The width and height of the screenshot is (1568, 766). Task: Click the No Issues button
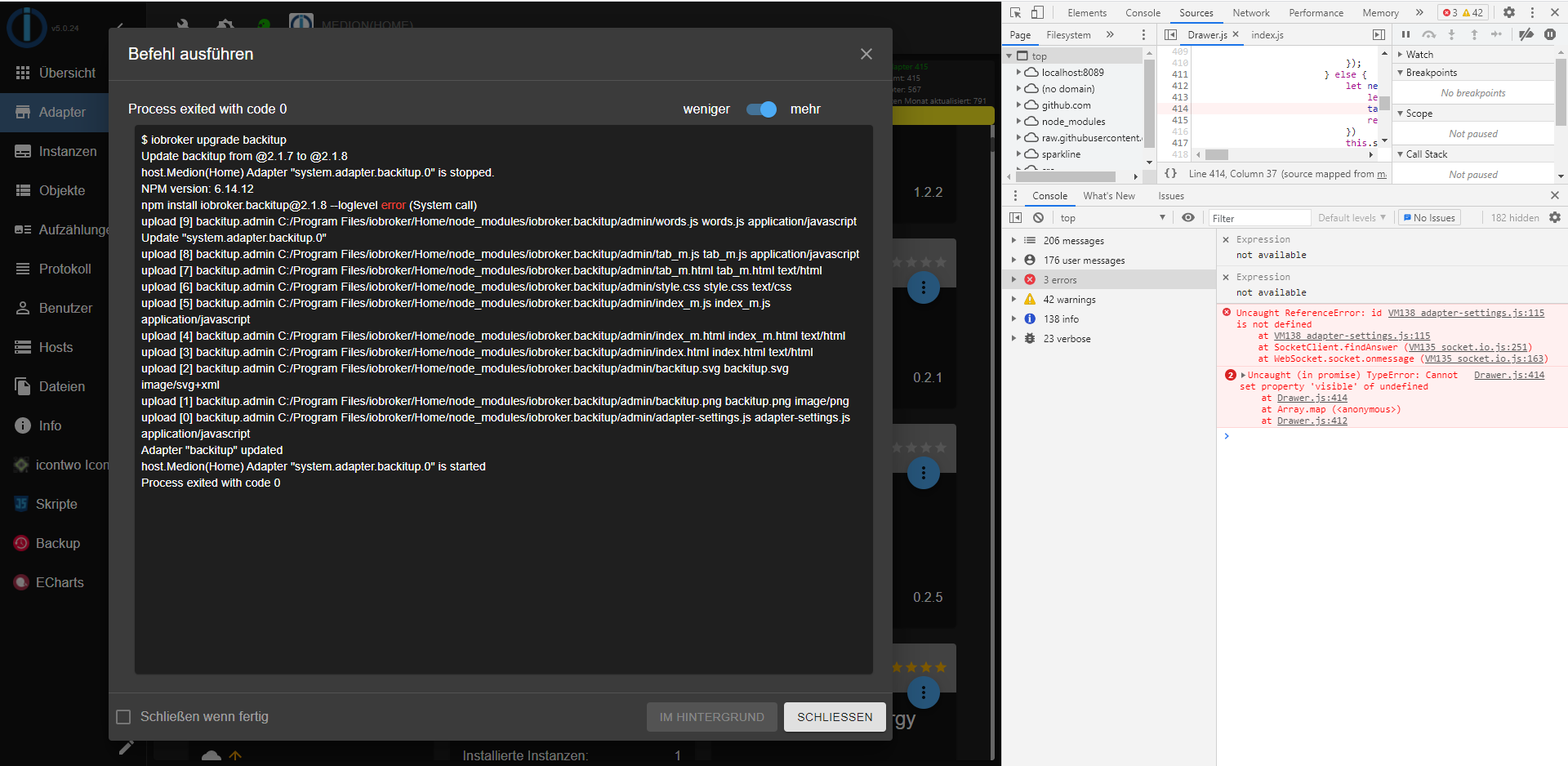1428,217
